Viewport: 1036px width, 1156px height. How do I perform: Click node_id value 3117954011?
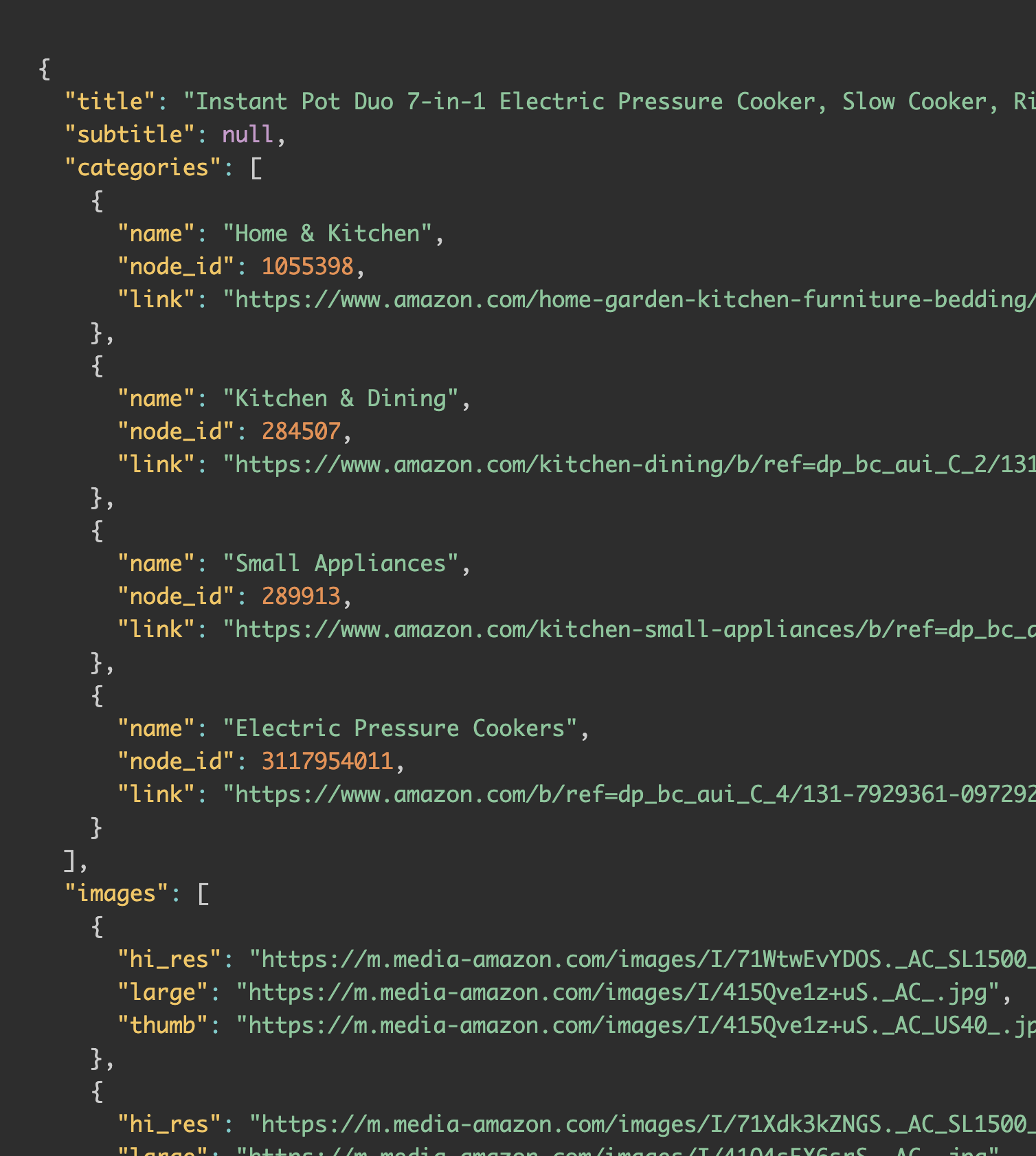(327, 762)
